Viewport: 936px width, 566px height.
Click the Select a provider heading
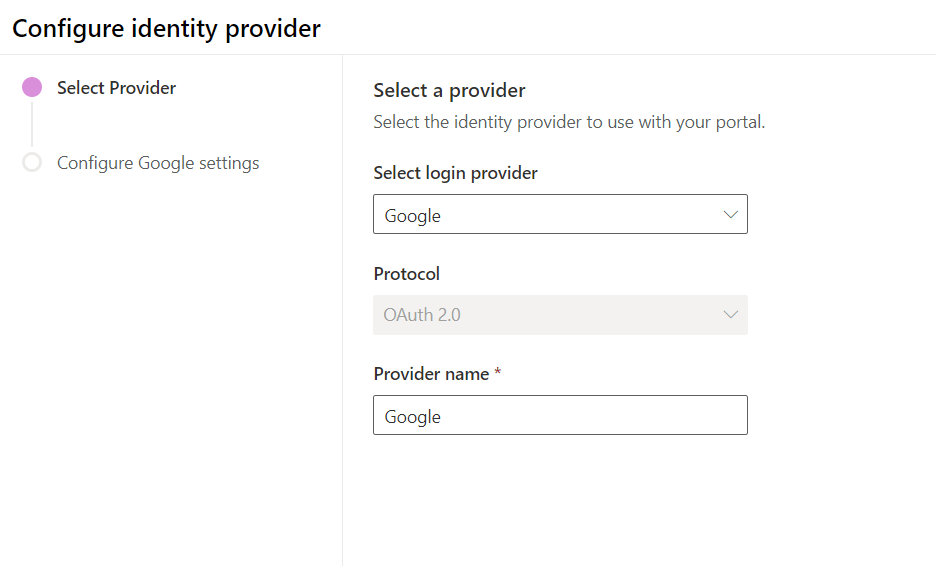point(449,91)
